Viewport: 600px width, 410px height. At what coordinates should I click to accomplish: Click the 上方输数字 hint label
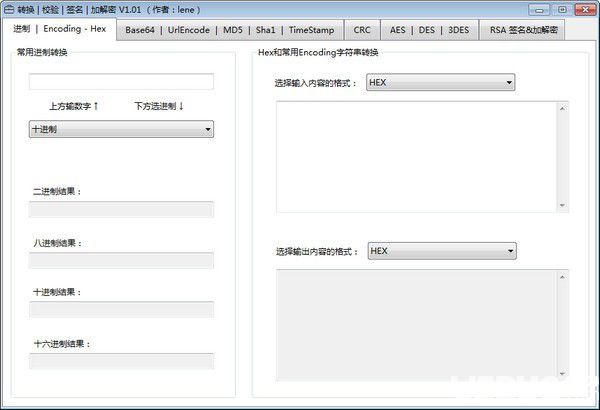[73, 106]
